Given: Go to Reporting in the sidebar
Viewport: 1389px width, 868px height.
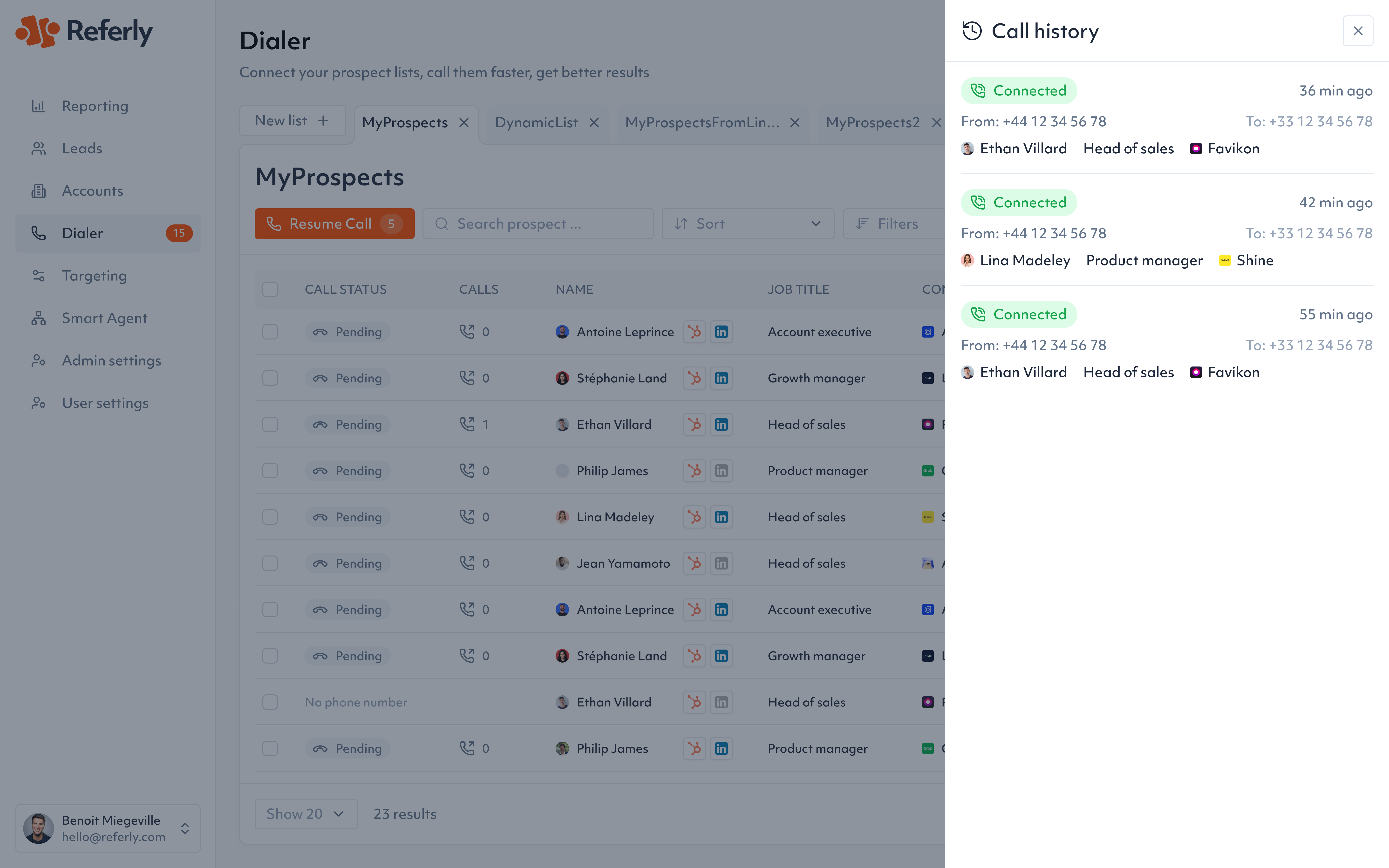Looking at the screenshot, I should 95,106.
